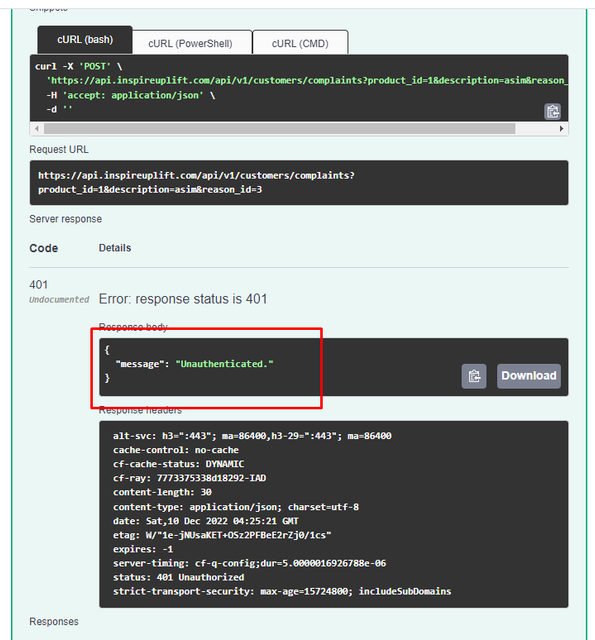This screenshot has height=640, width=595.
Task: Click the "Response headers" label
Action: (140, 410)
